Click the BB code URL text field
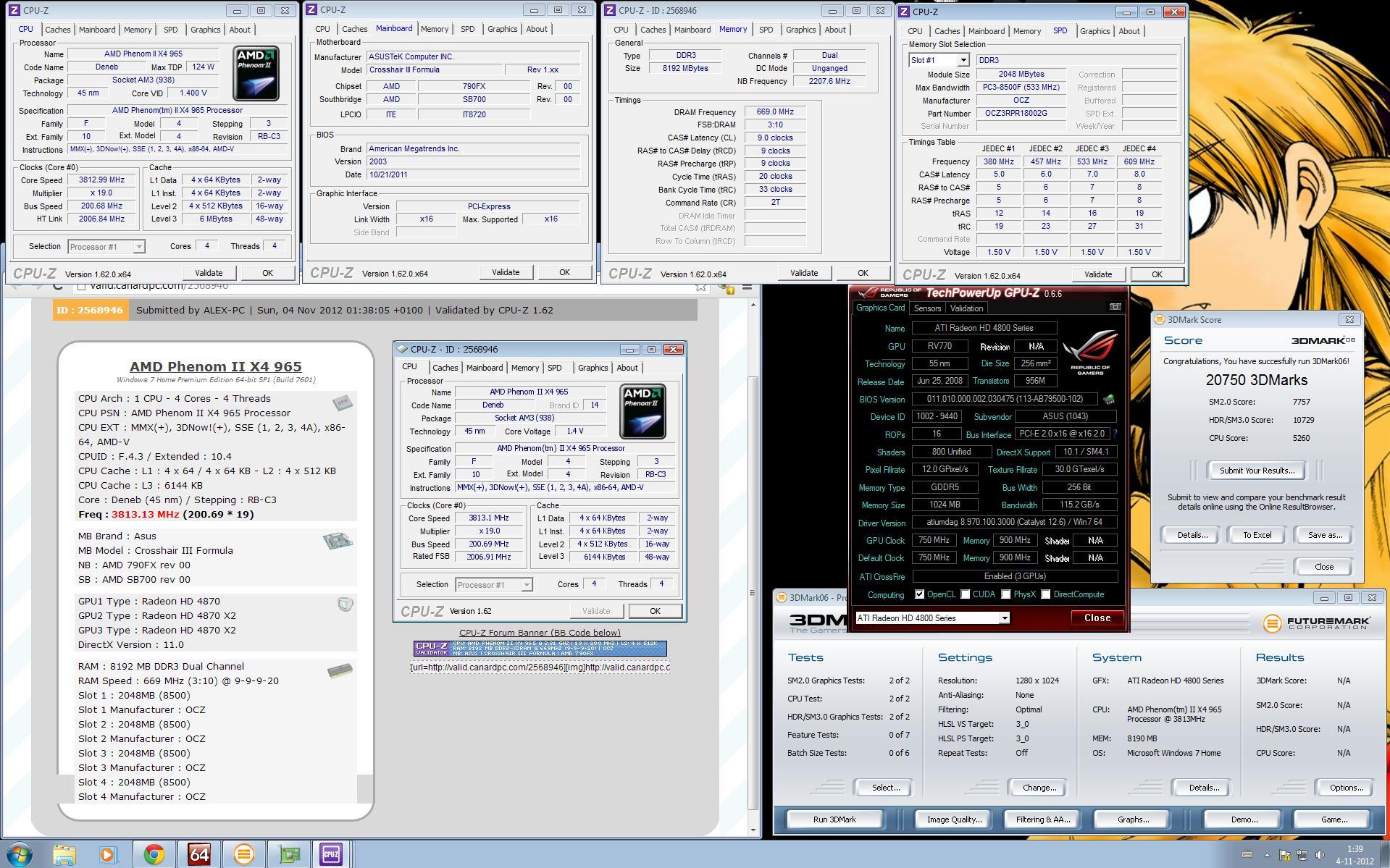 coord(540,667)
